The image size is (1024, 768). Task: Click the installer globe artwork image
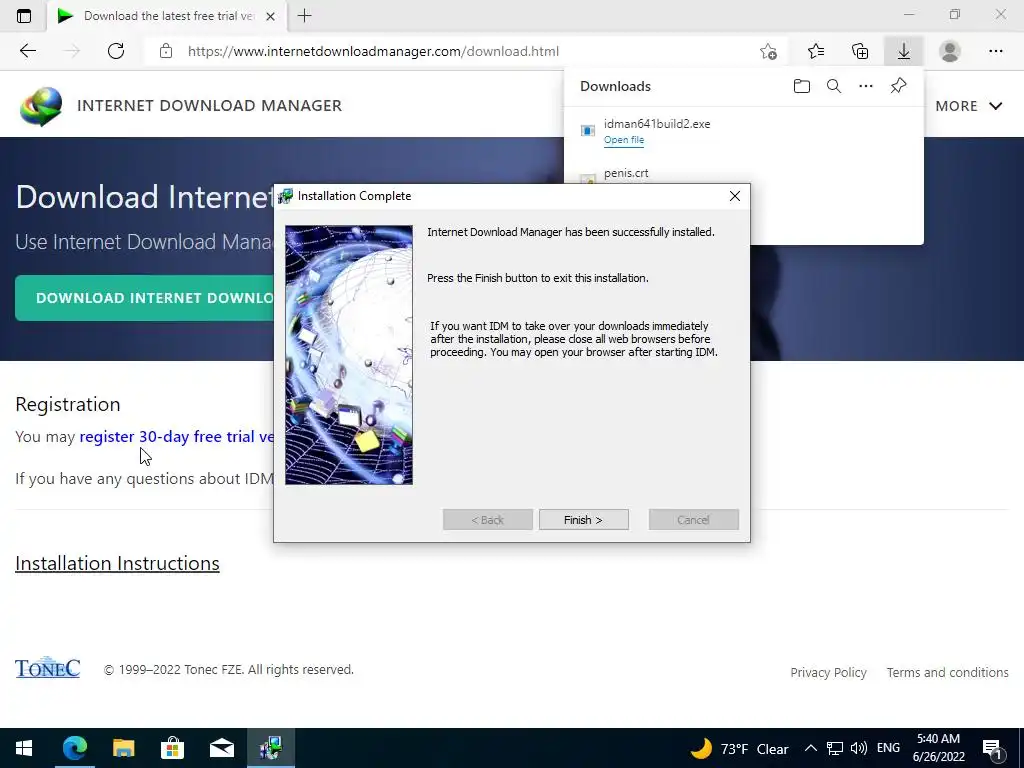pyautogui.click(x=349, y=355)
